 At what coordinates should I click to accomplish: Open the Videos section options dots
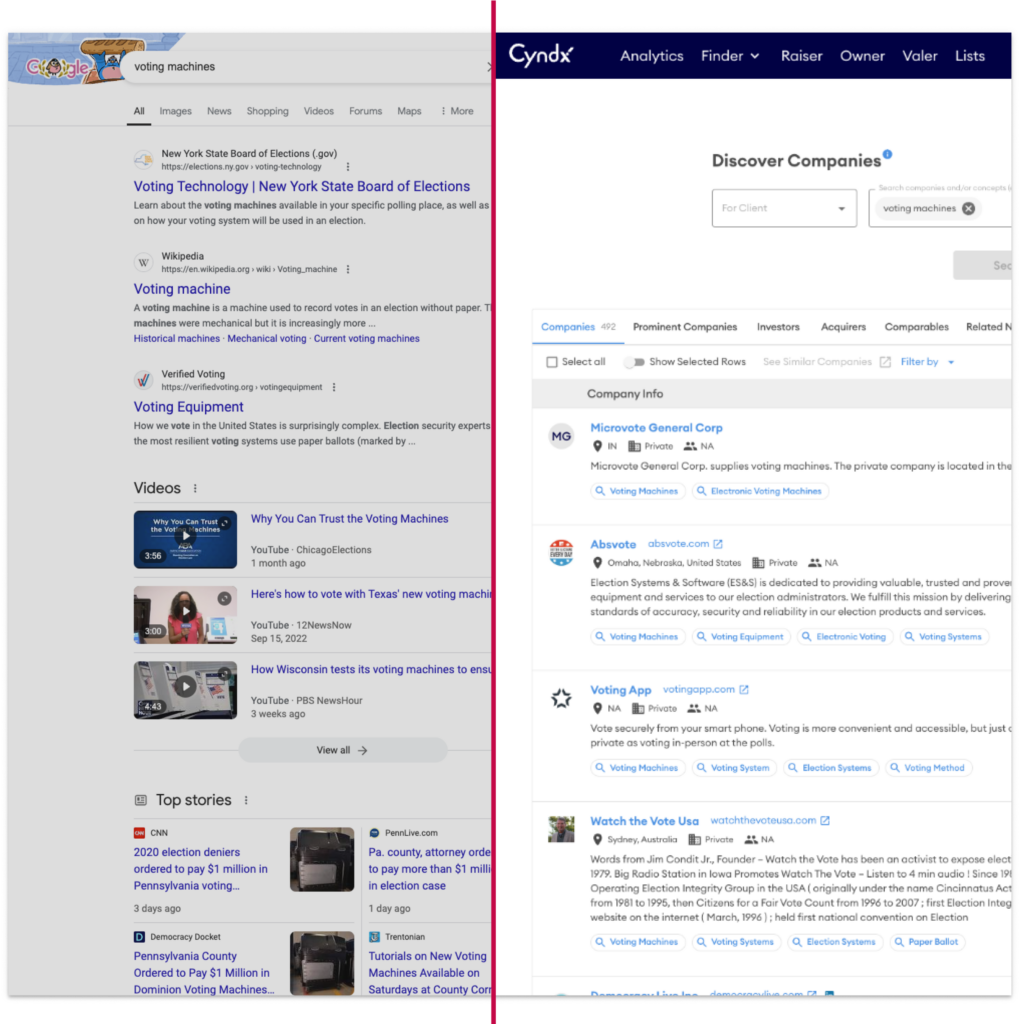click(195, 488)
